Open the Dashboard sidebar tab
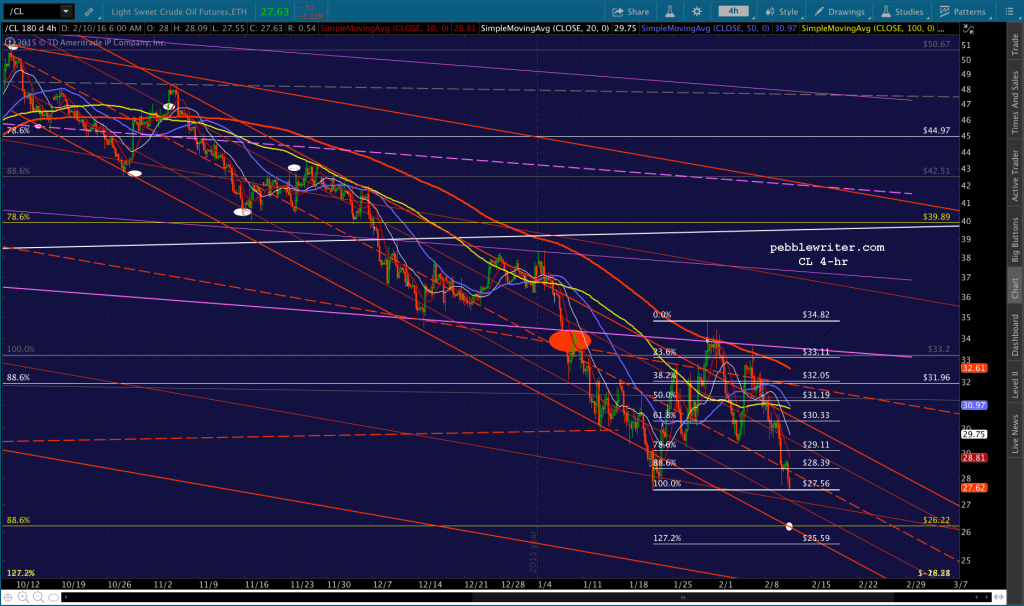 coord(1015,335)
